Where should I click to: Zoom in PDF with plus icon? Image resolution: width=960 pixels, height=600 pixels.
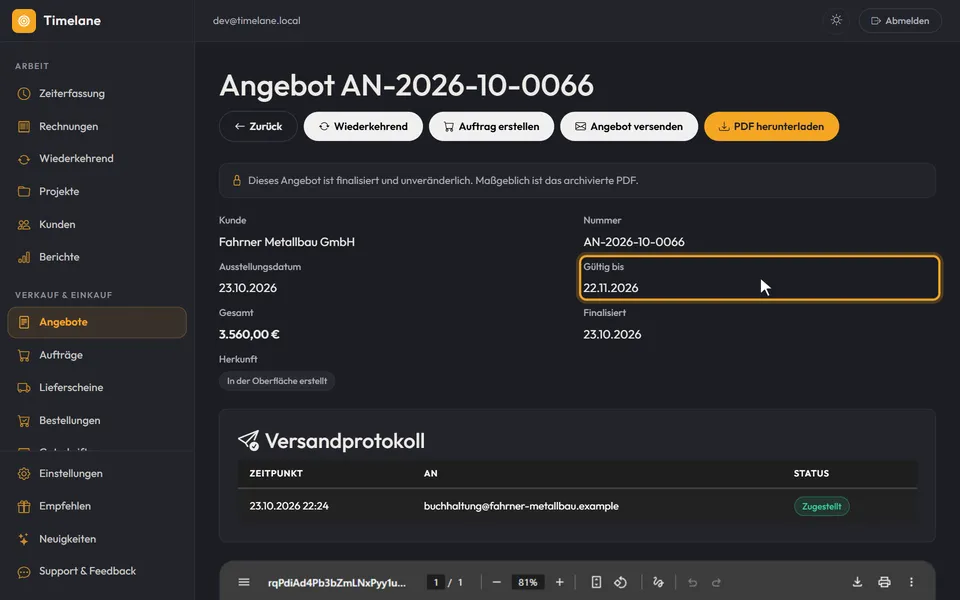pyautogui.click(x=560, y=582)
